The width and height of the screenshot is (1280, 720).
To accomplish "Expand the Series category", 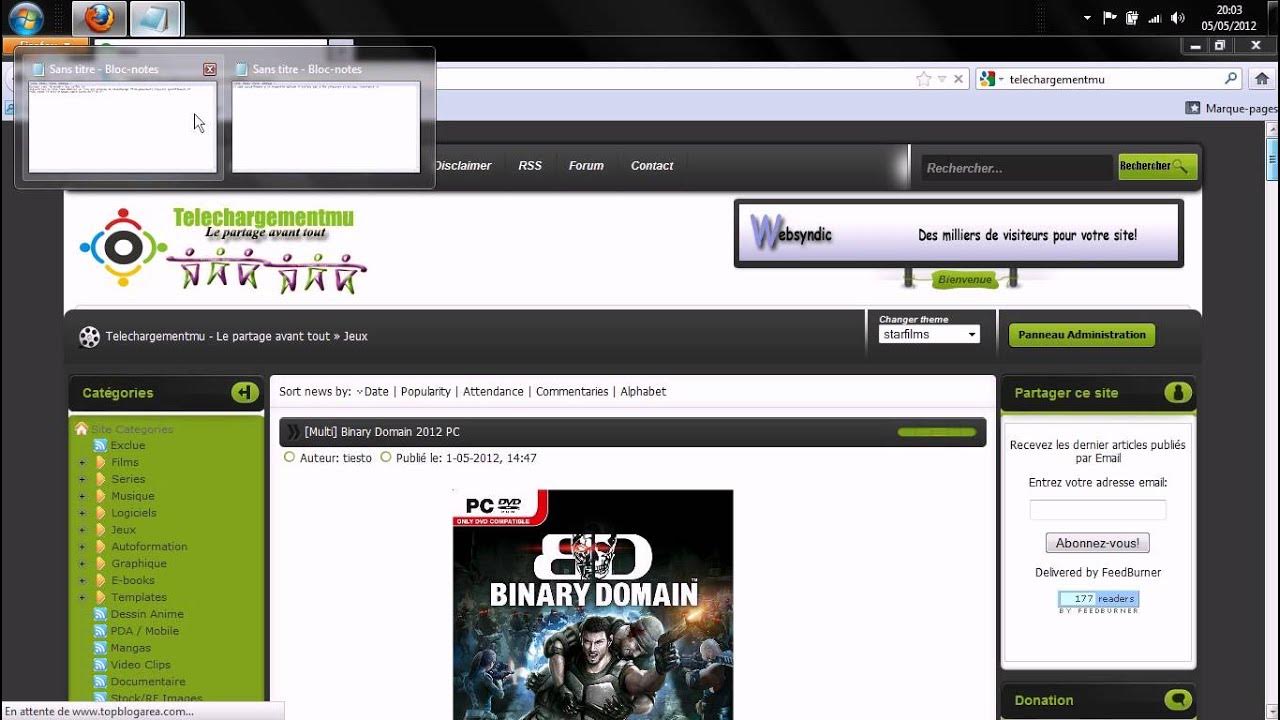I will pyautogui.click(x=82, y=480).
